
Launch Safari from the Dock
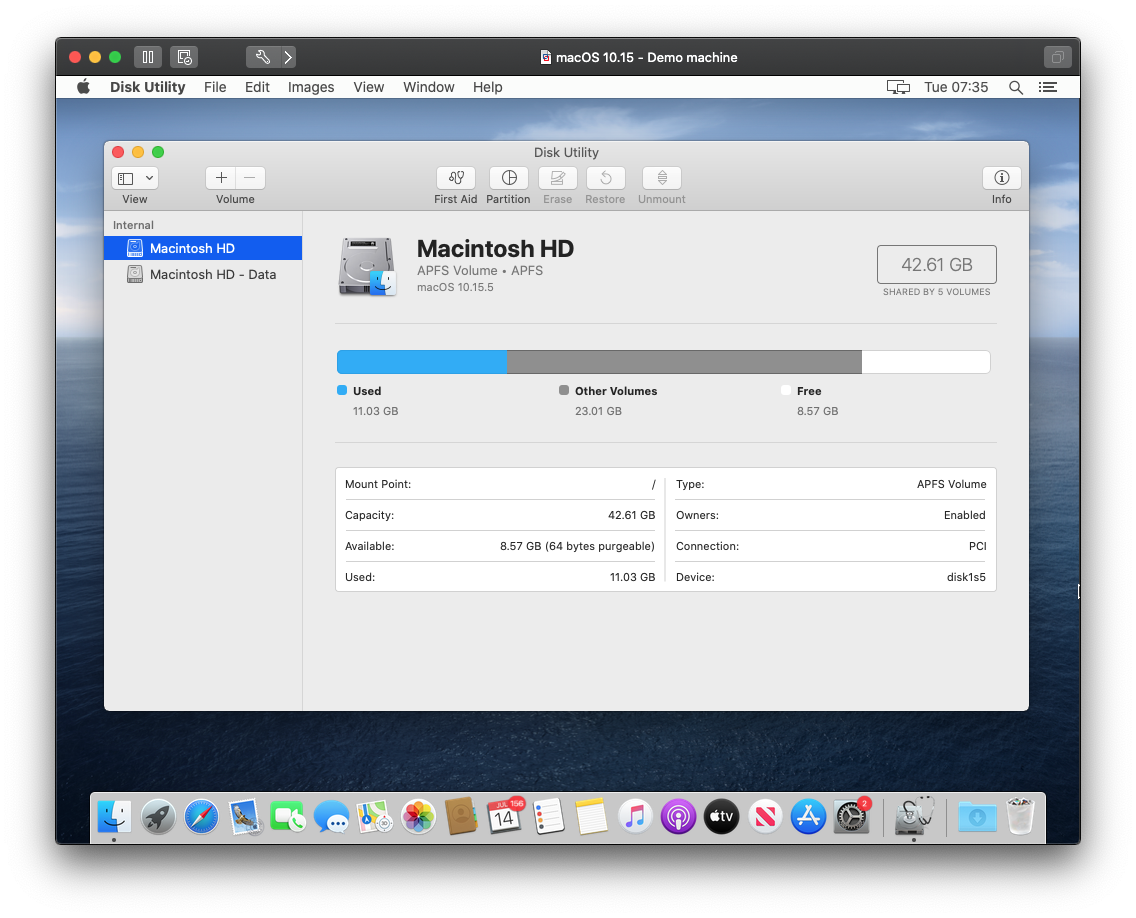click(201, 817)
